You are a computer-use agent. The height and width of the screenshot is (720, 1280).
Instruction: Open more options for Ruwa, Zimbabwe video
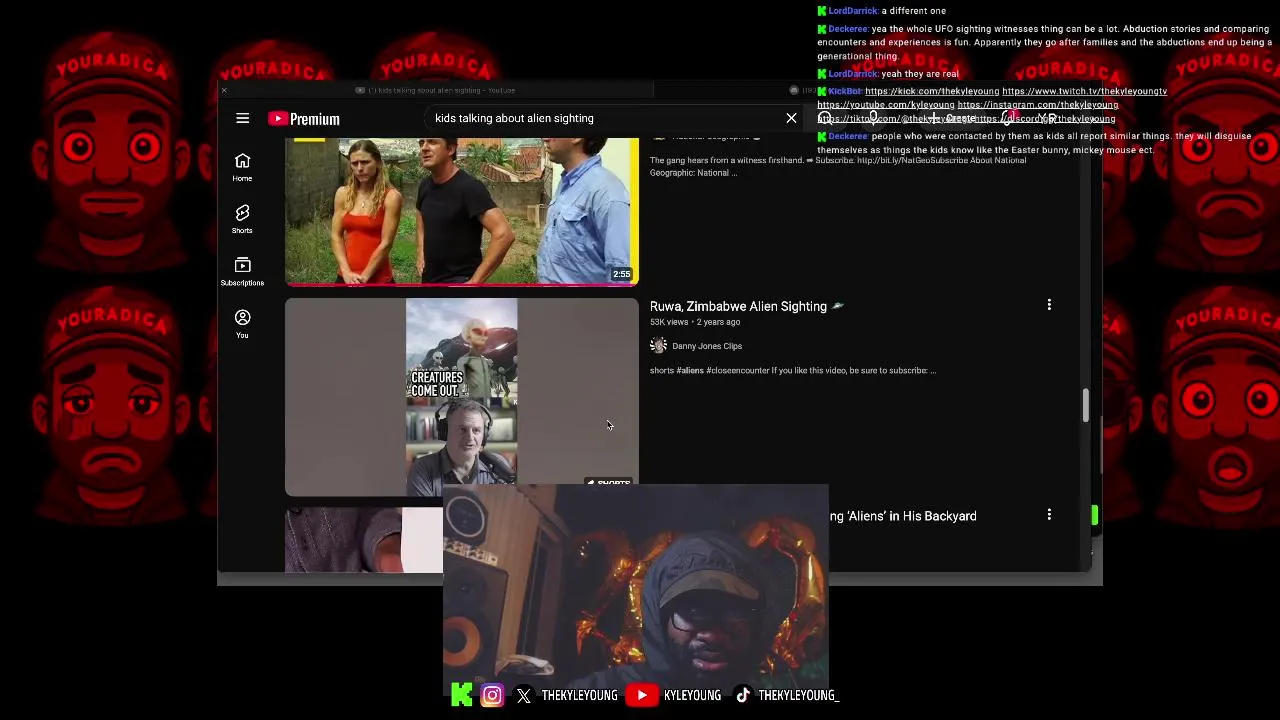coord(1049,305)
